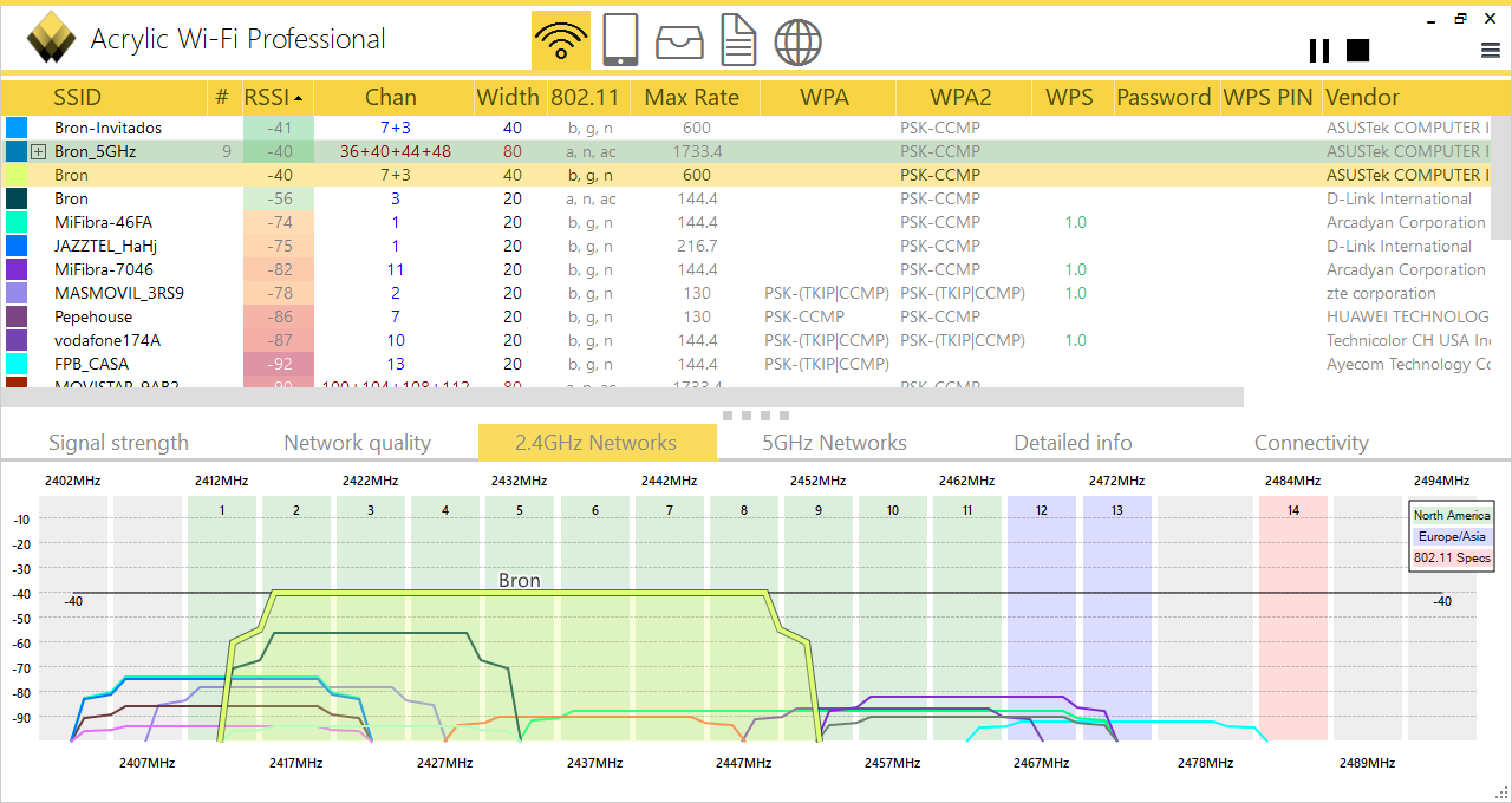Stop the Wi-Fi capture

click(1358, 51)
